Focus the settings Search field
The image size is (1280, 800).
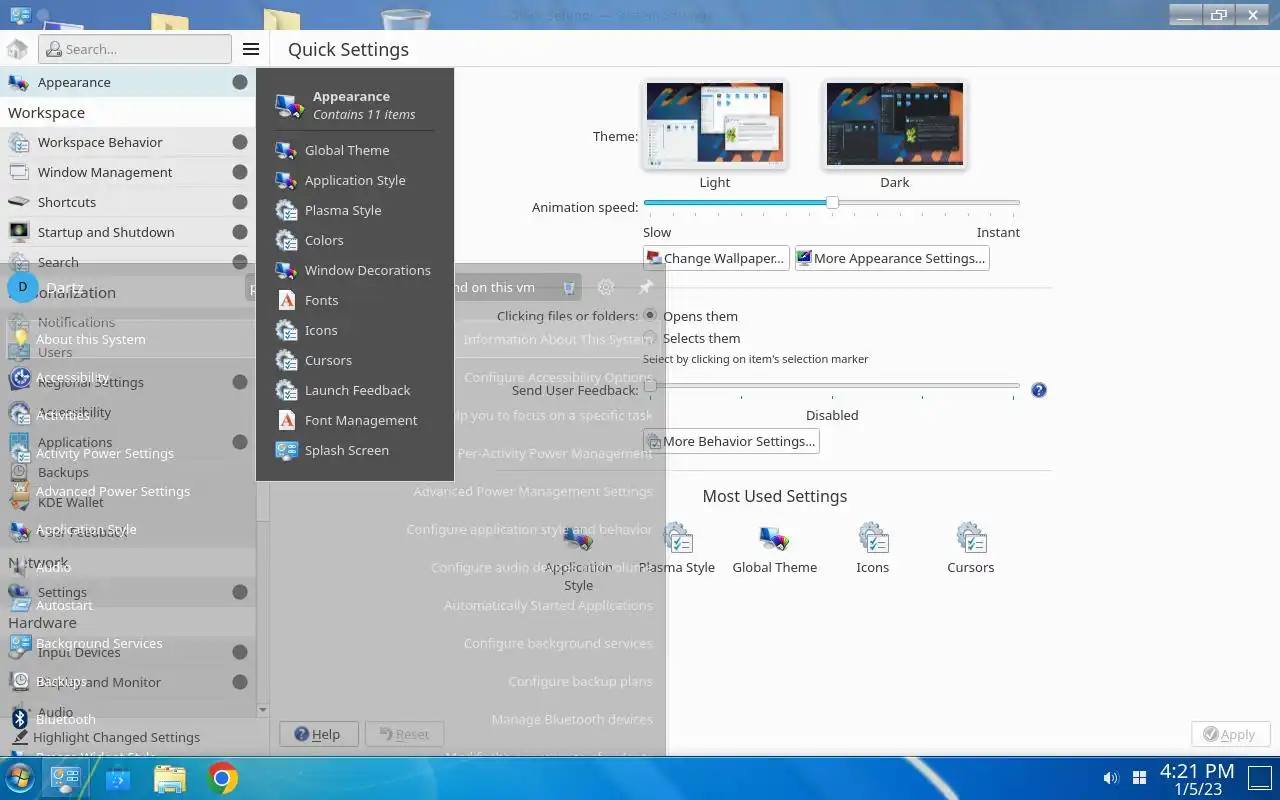coord(135,49)
